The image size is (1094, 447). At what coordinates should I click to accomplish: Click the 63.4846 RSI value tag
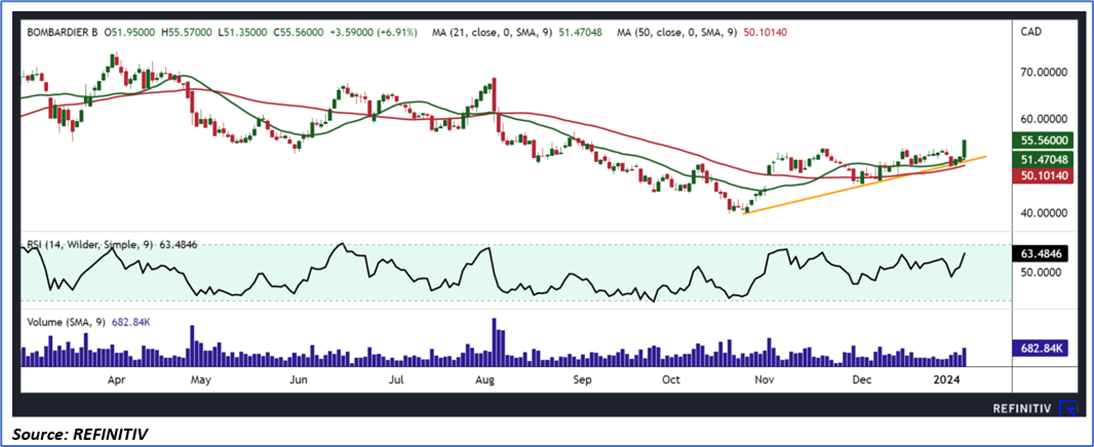(x=1042, y=254)
